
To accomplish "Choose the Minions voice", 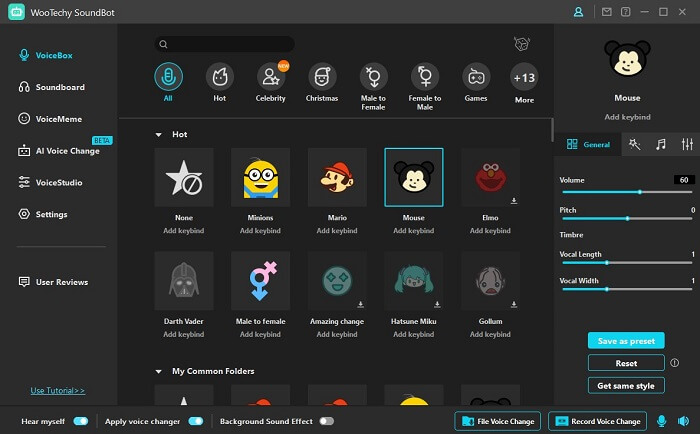I will point(261,177).
